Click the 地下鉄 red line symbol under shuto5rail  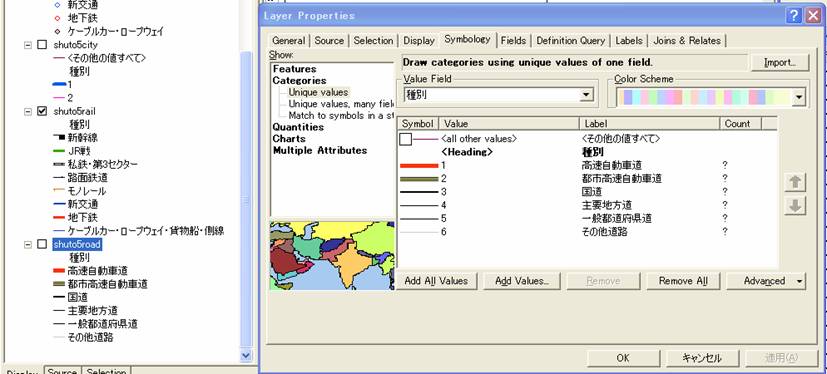tap(59, 217)
